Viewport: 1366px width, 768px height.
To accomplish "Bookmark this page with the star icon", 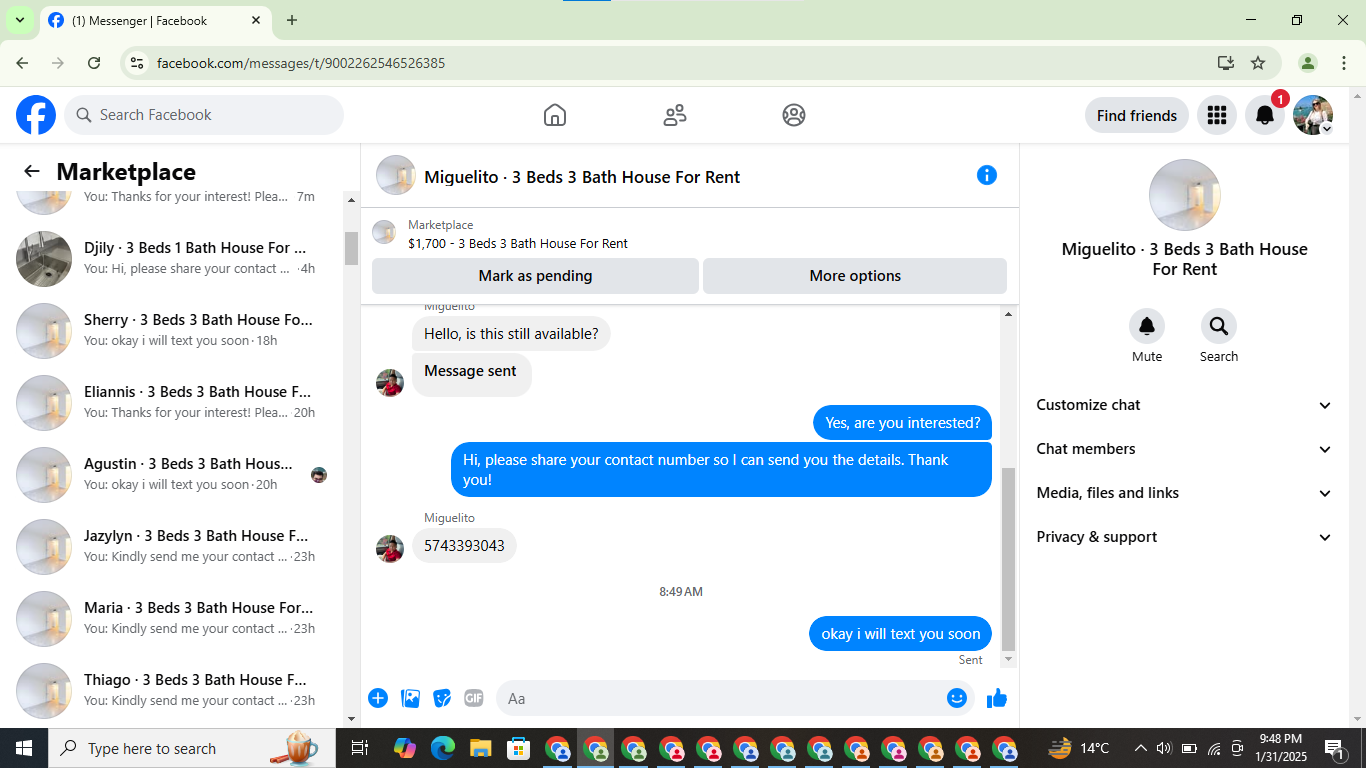I will tap(1258, 63).
